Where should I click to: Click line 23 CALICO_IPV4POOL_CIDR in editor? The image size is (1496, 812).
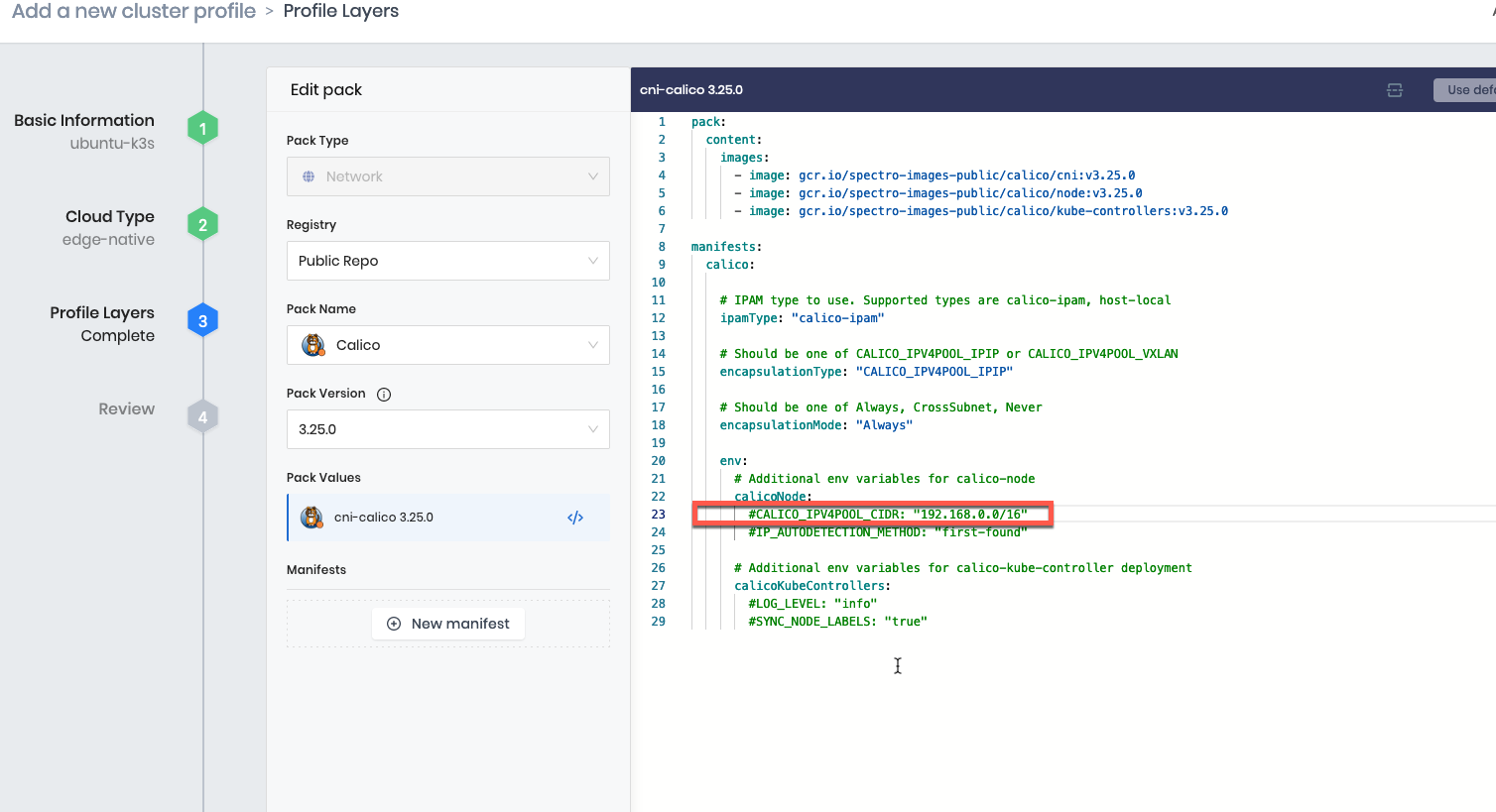click(887, 515)
